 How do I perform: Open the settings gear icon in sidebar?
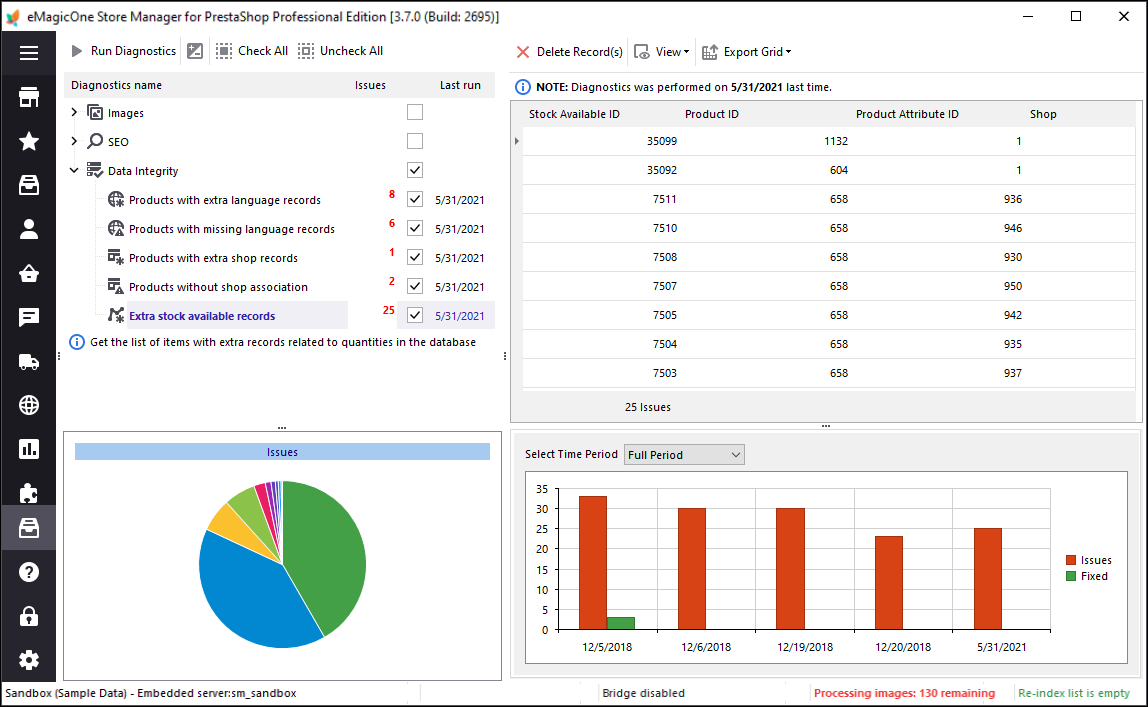pos(29,660)
